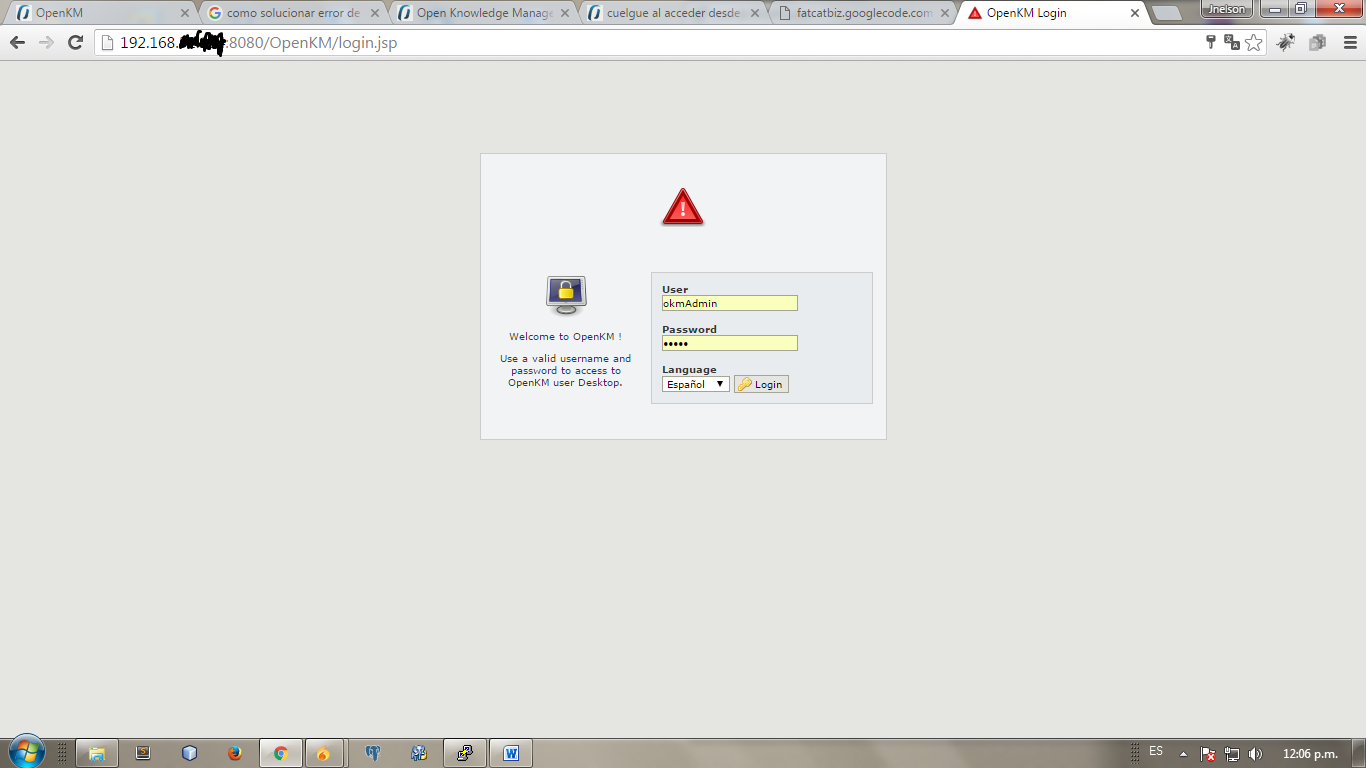Bookmark this page with the star icon

coord(1254,42)
